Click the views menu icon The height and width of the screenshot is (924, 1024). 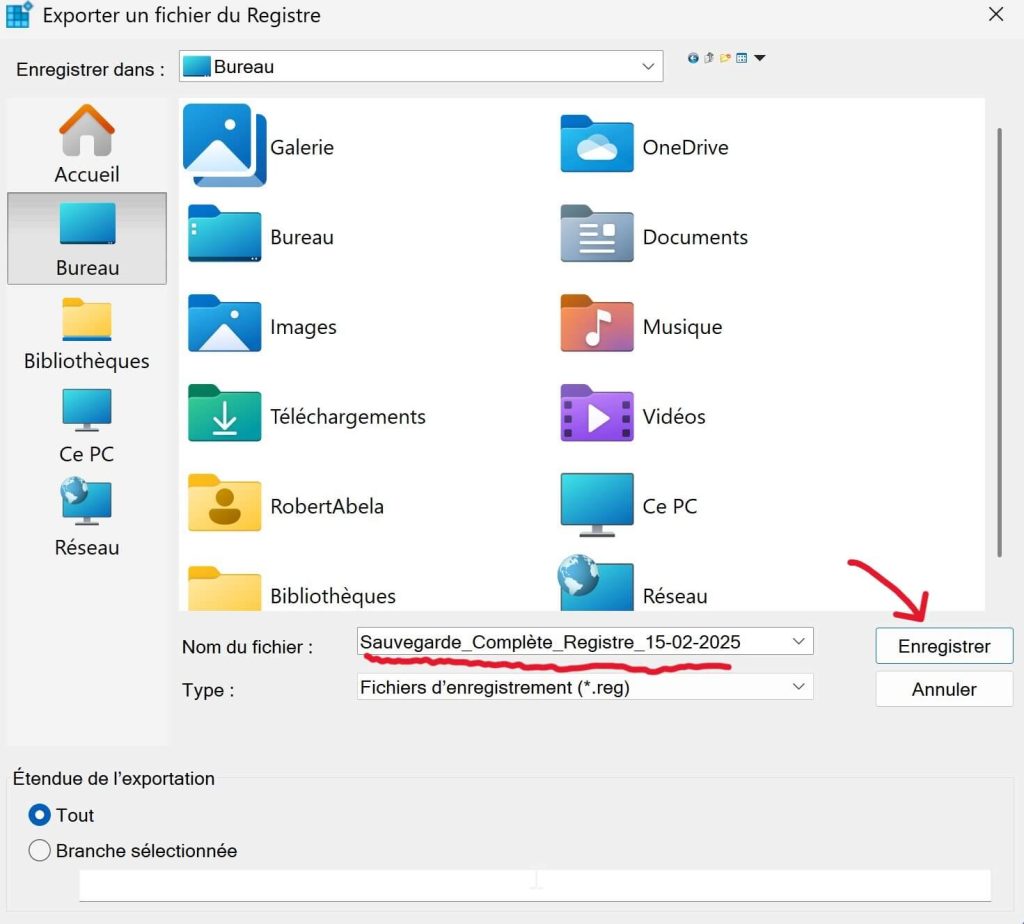[x=741, y=57]
